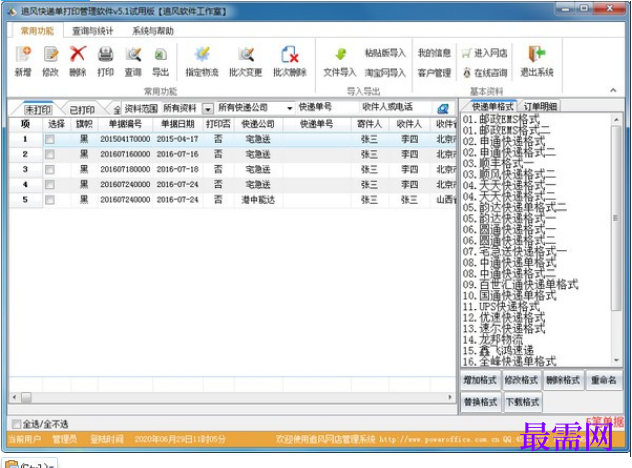The width and height of the screenshot is (632, 468).
Task: Select the 已打印 tab
Action: coord(82,109)
